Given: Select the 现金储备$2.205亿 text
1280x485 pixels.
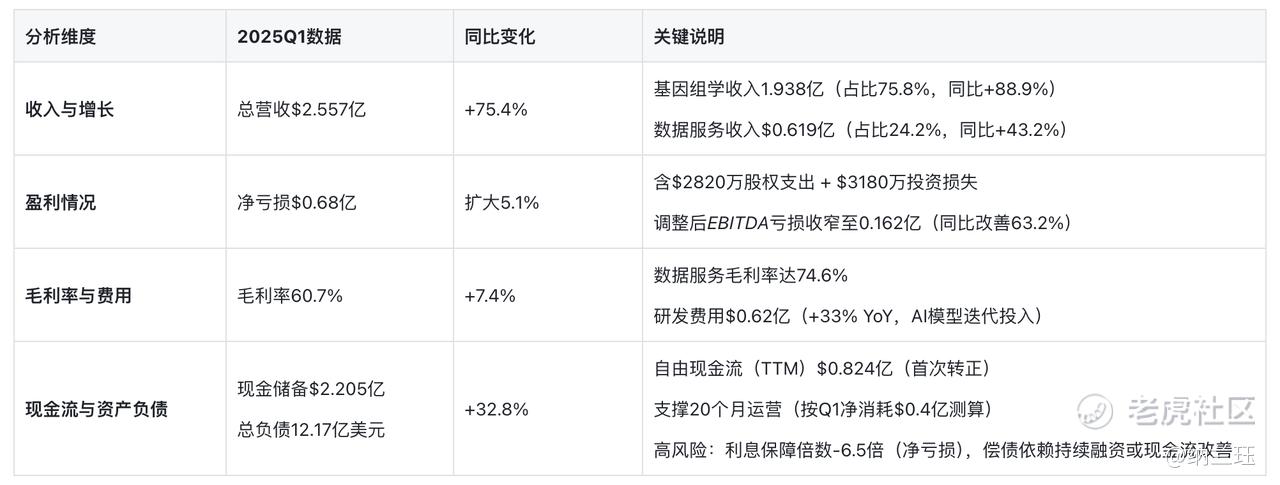Looking at the screenshot, I should click(x=311, y=388).
